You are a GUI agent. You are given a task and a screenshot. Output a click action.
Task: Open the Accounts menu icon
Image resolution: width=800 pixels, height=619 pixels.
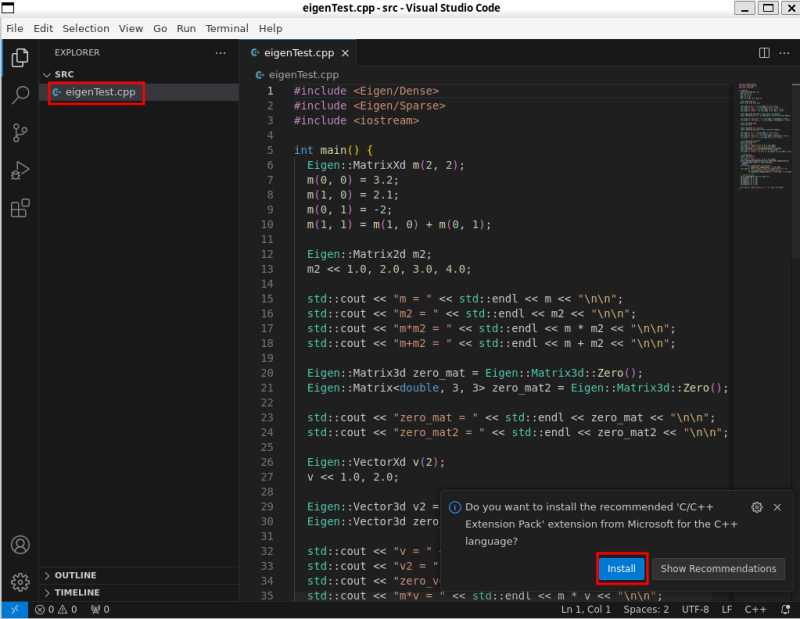(x=20, y=544)
